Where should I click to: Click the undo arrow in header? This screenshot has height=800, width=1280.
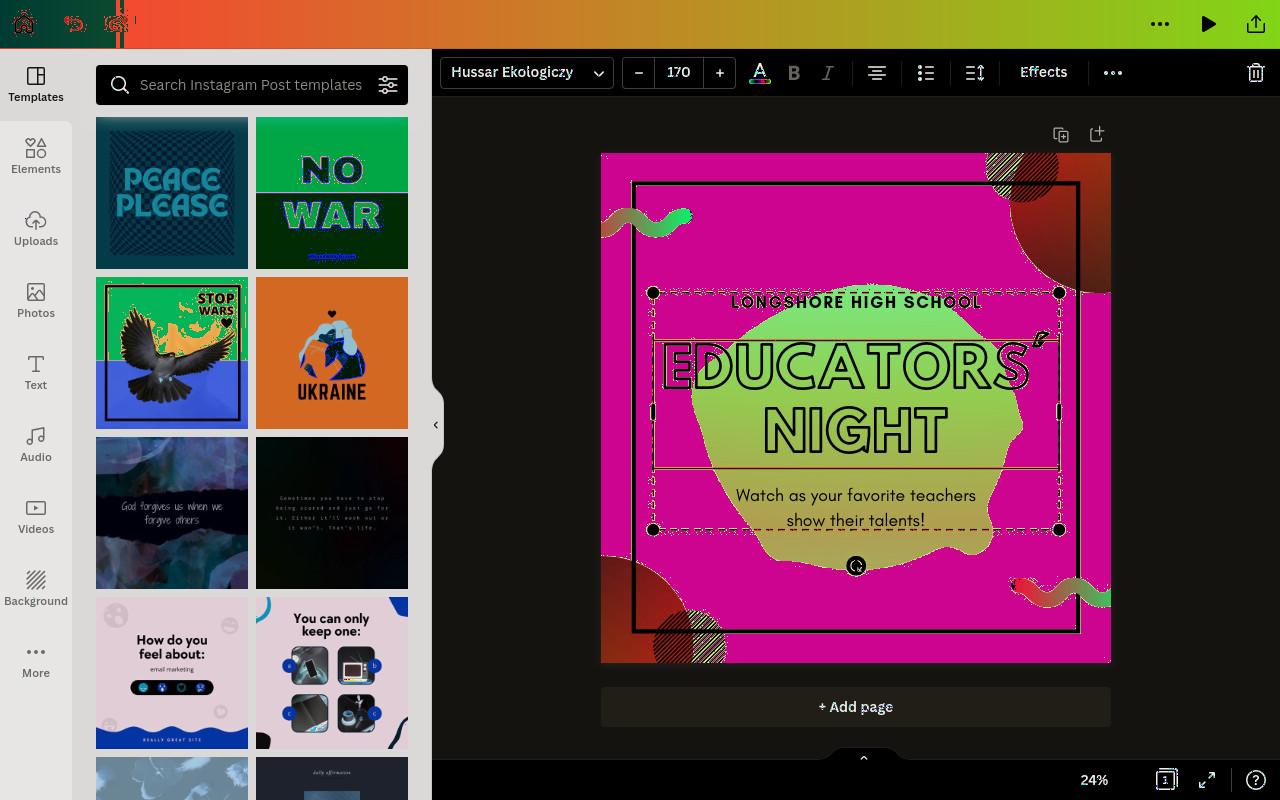click(x=74, y=22)
